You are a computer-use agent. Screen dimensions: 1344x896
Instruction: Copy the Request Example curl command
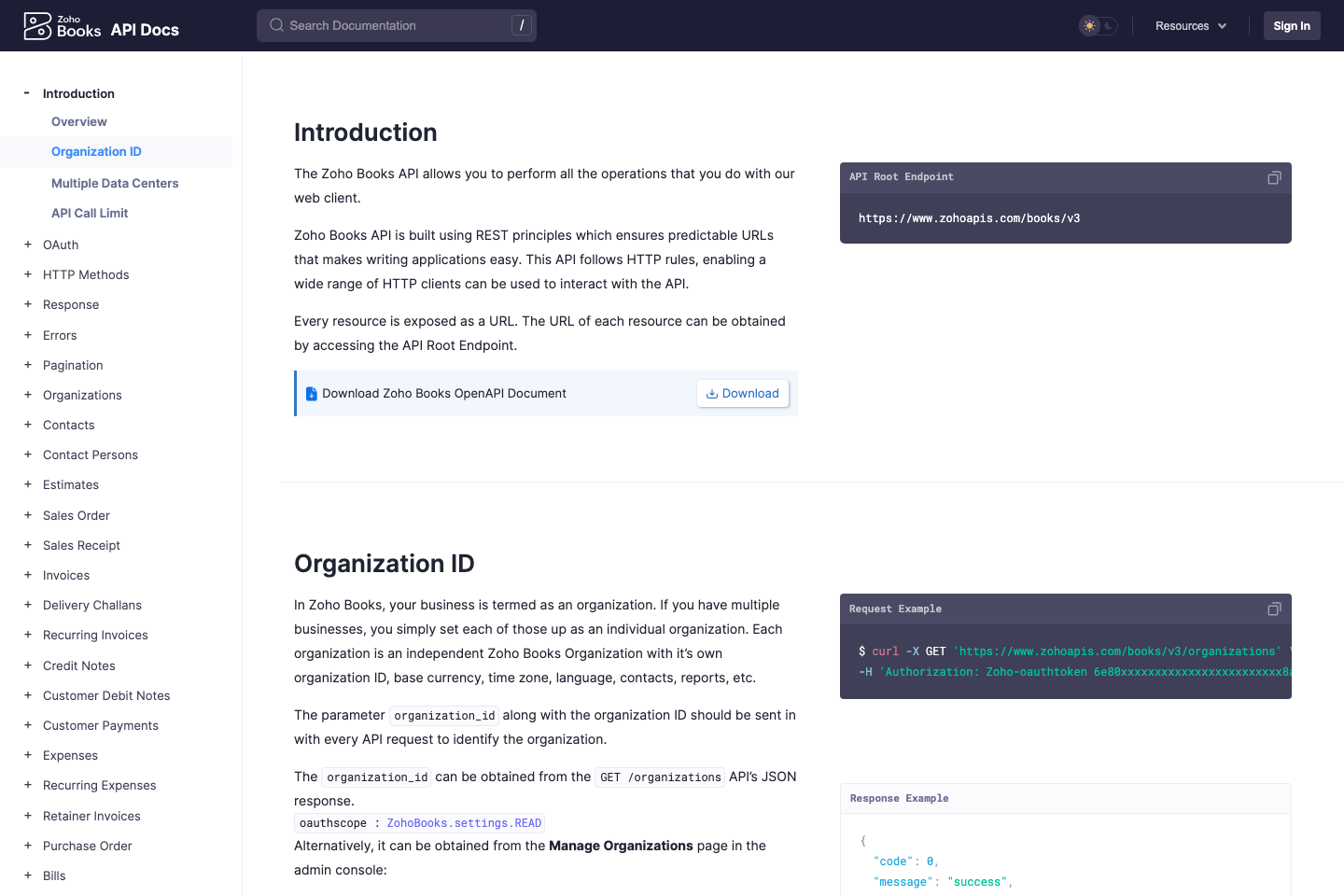point(1274,609)
